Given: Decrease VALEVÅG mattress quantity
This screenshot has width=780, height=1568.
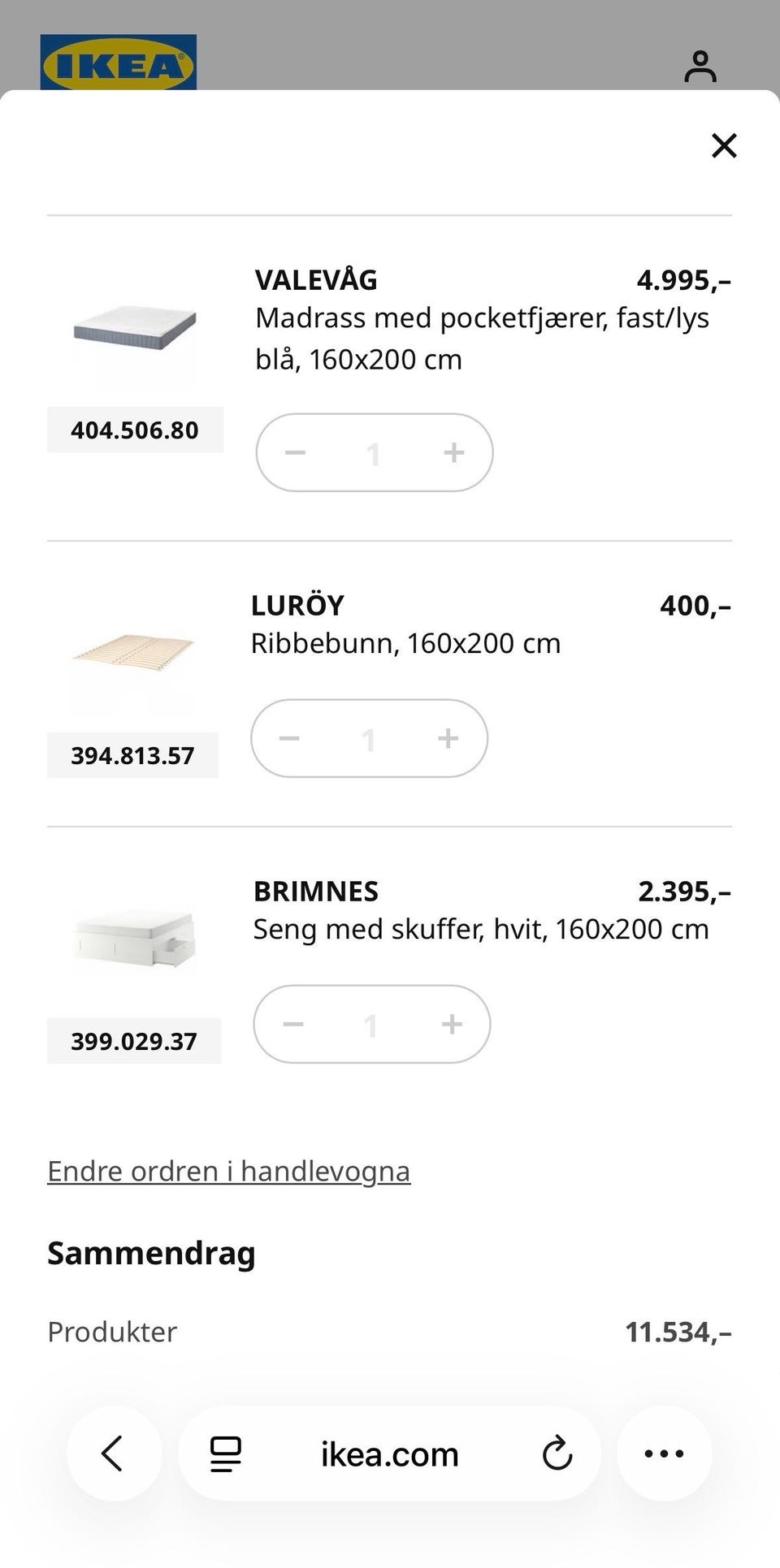Looking at the screenshot, I should pos(295,452).
